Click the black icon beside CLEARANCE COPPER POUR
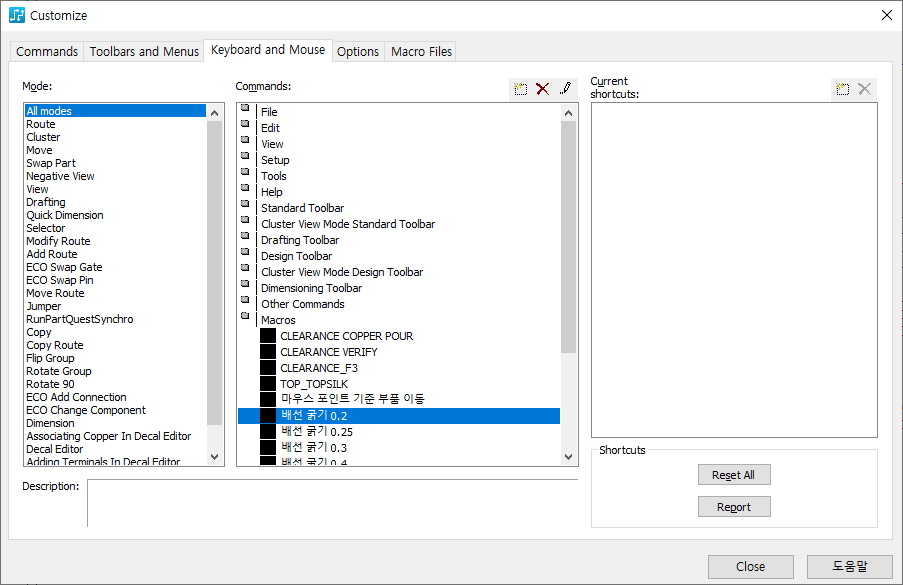Screen dimensions: 903x585 point(268,336)
